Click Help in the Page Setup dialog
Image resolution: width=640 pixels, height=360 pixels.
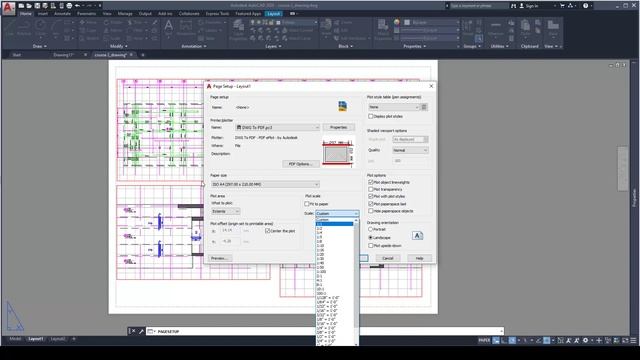(419, 258)
